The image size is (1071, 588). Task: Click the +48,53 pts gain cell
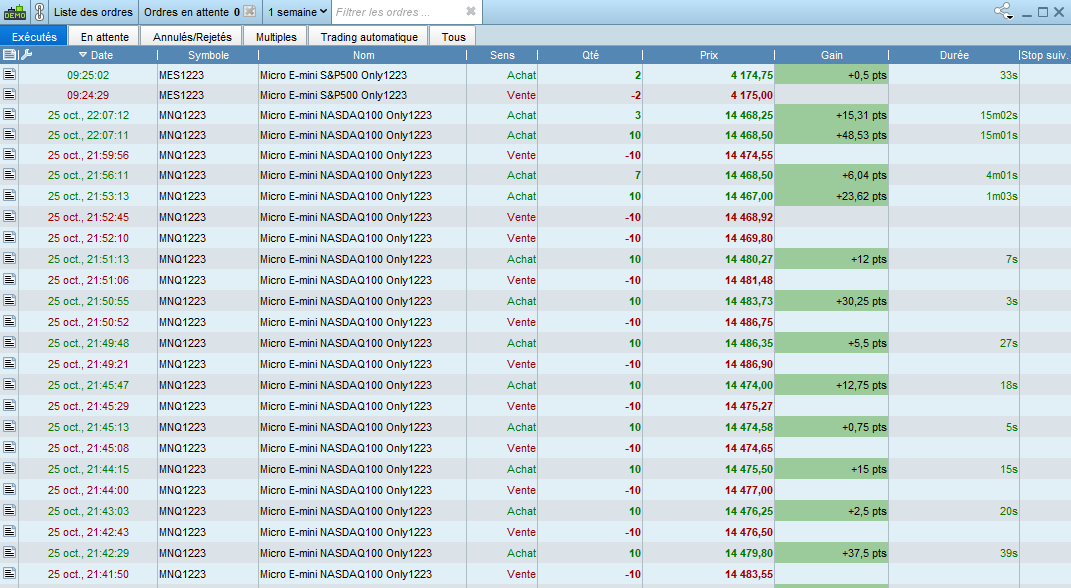pos(831,135)
